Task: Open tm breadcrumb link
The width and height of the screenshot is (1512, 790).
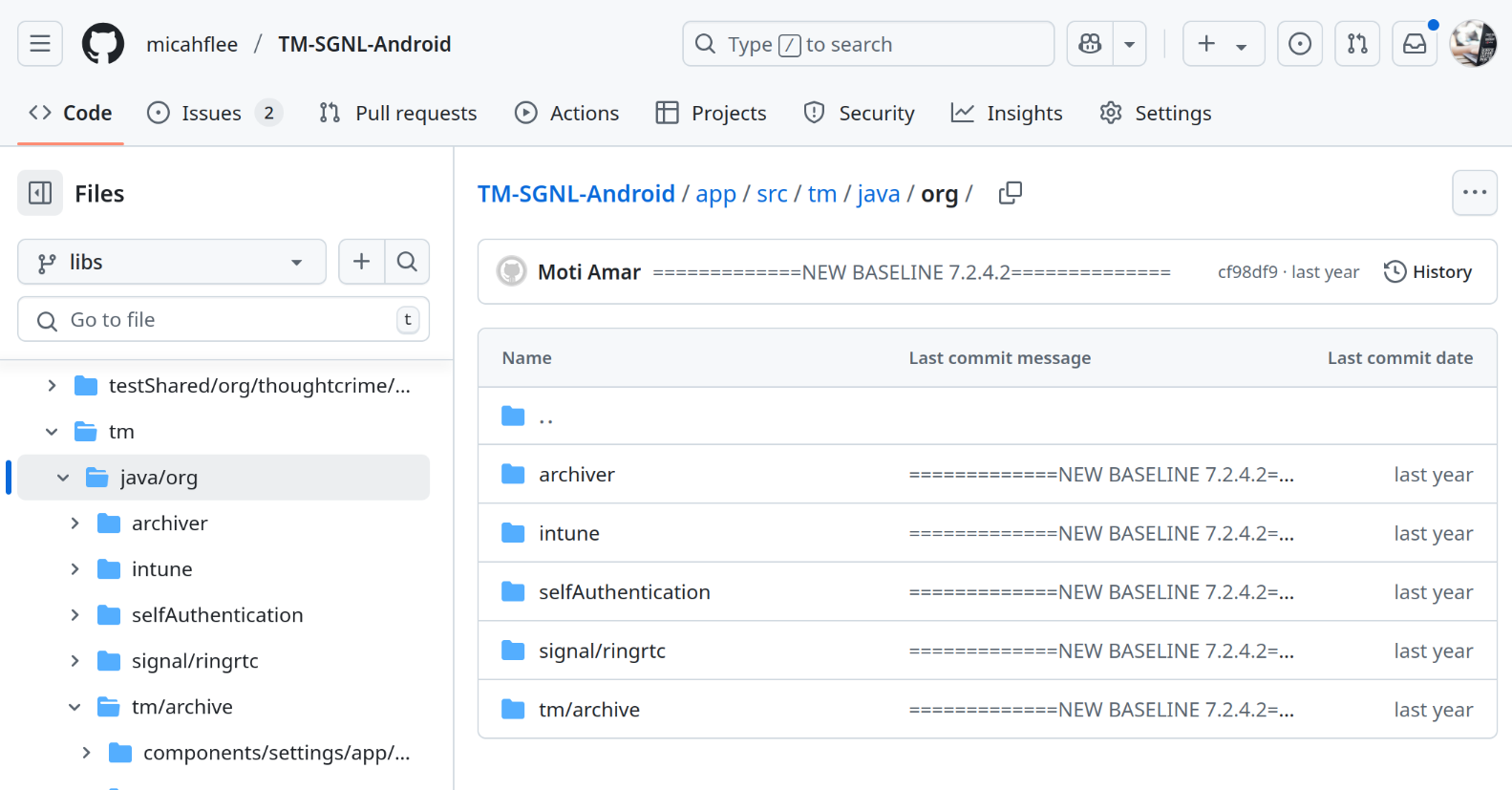Action: [822, 194]
